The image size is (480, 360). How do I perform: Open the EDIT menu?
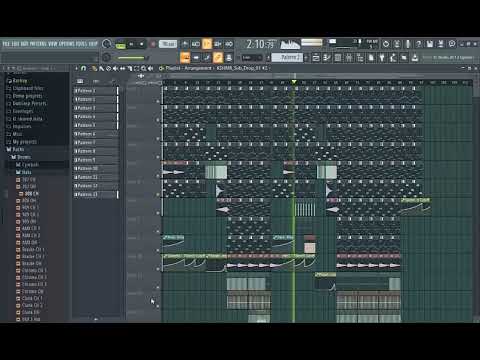click(x=16, y=44)
